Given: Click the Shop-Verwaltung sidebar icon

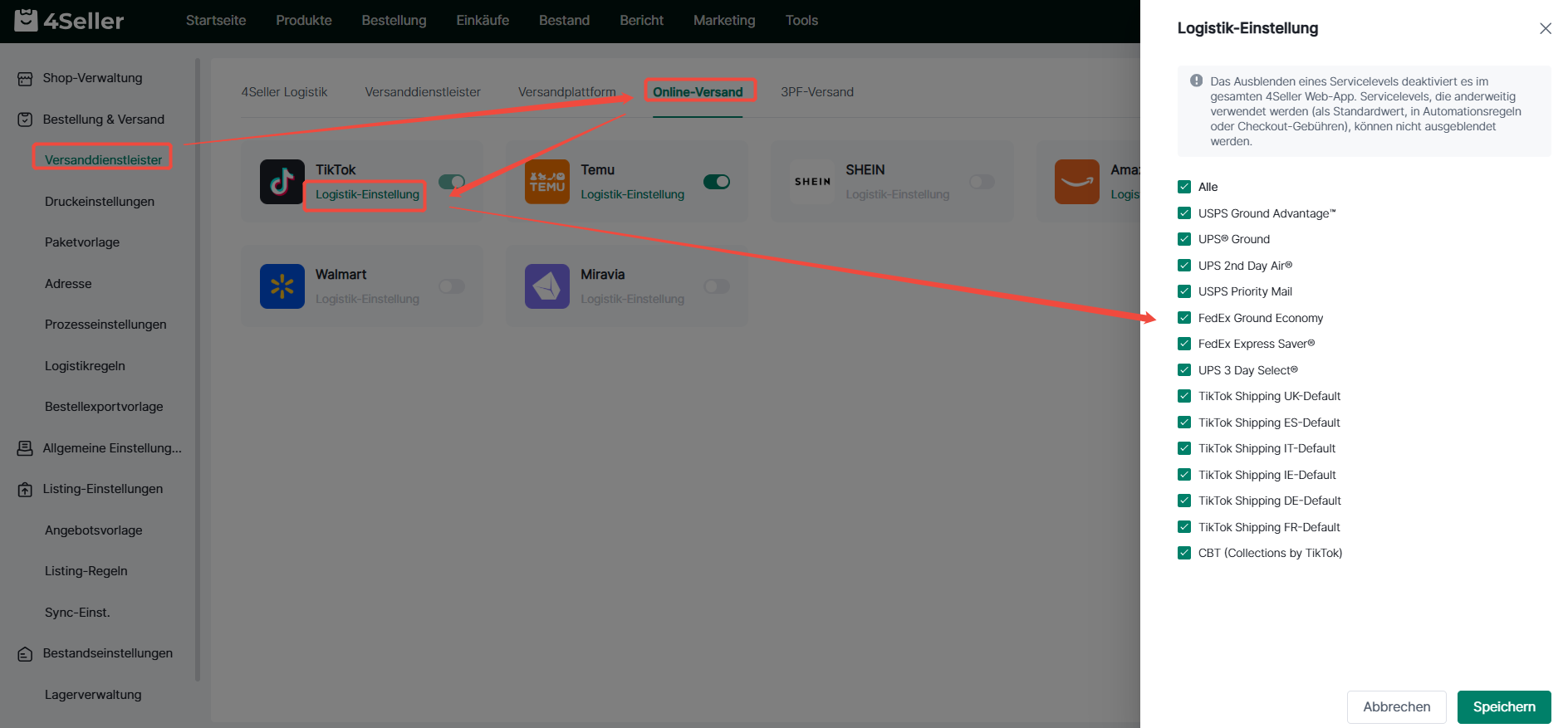Looking at the screenshot, I should click(25, 79).
